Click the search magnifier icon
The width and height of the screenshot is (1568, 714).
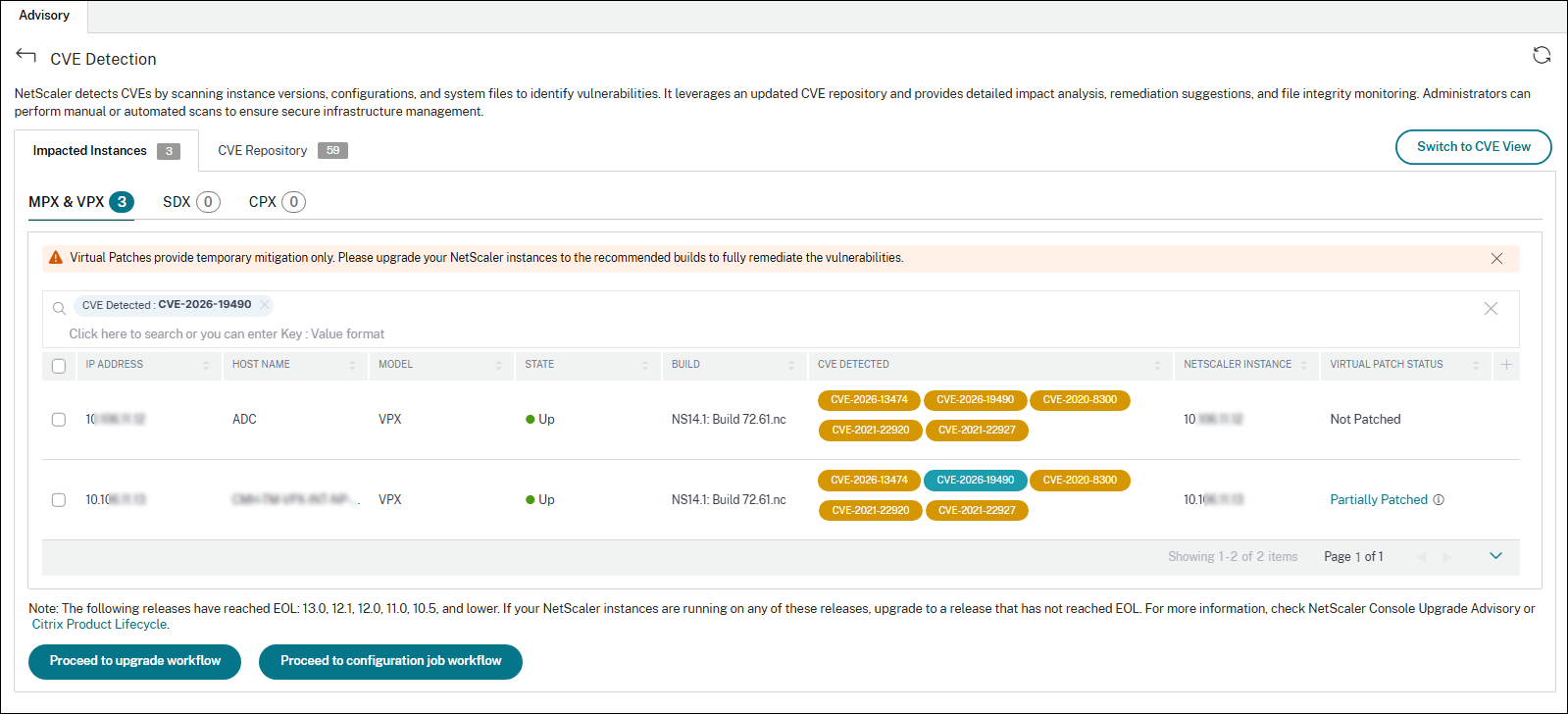click(59, 308)
